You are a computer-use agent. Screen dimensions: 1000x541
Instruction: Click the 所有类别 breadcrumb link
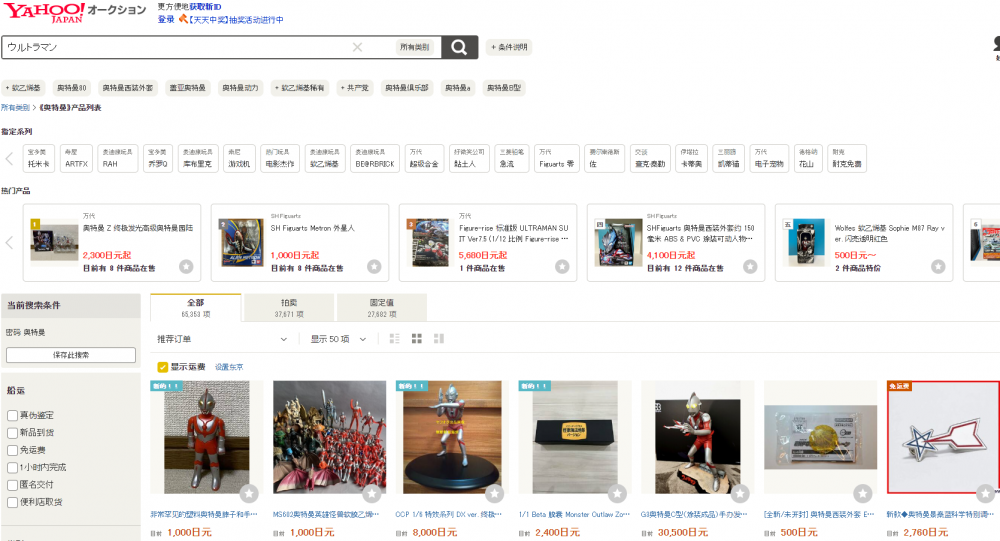(x=15, y=108)
